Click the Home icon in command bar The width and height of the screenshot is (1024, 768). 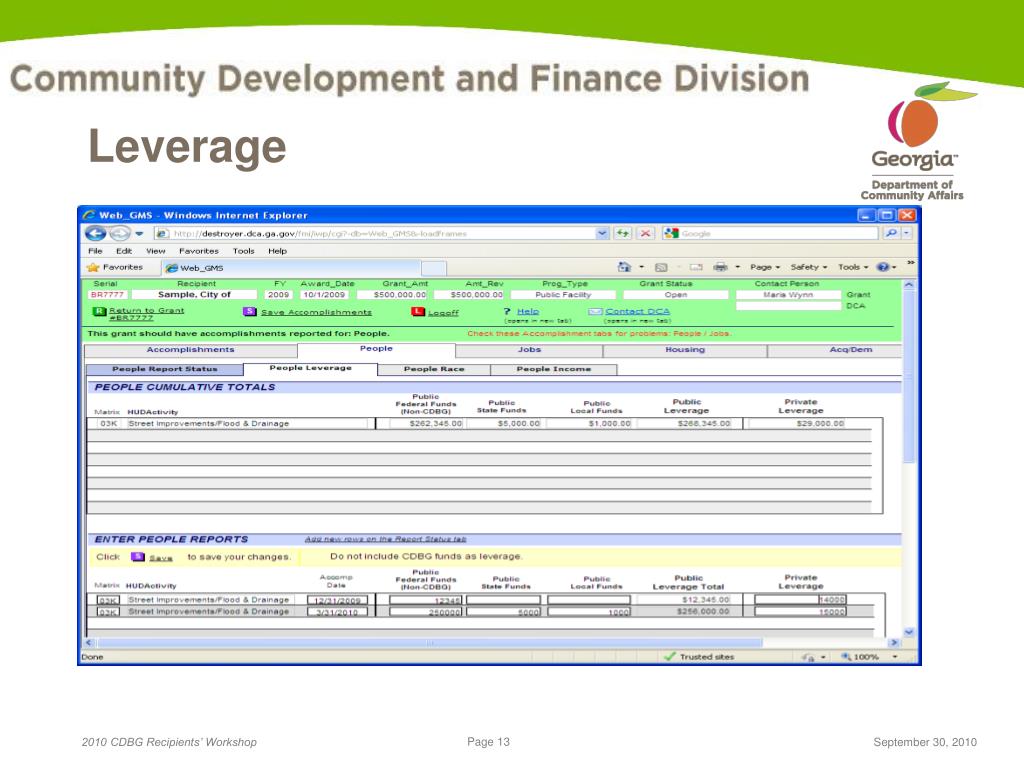(624, 267)
